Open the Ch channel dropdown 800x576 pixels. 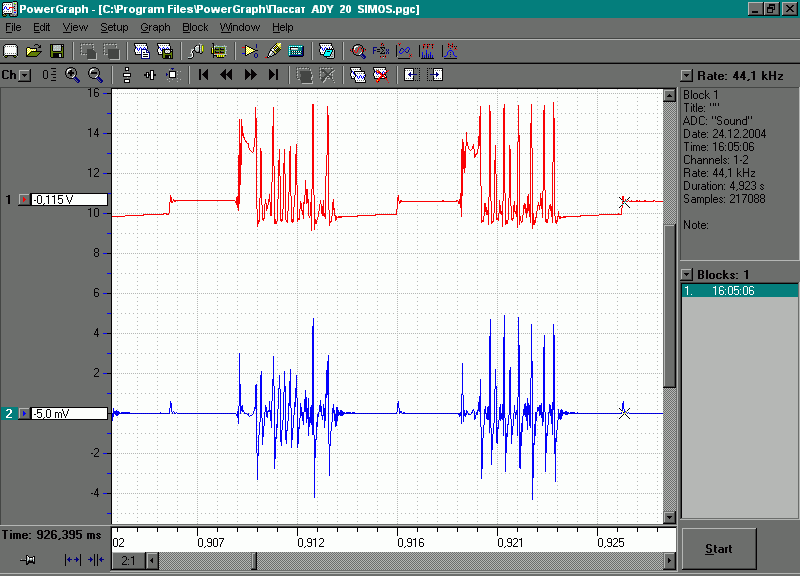tap(25, 76)
